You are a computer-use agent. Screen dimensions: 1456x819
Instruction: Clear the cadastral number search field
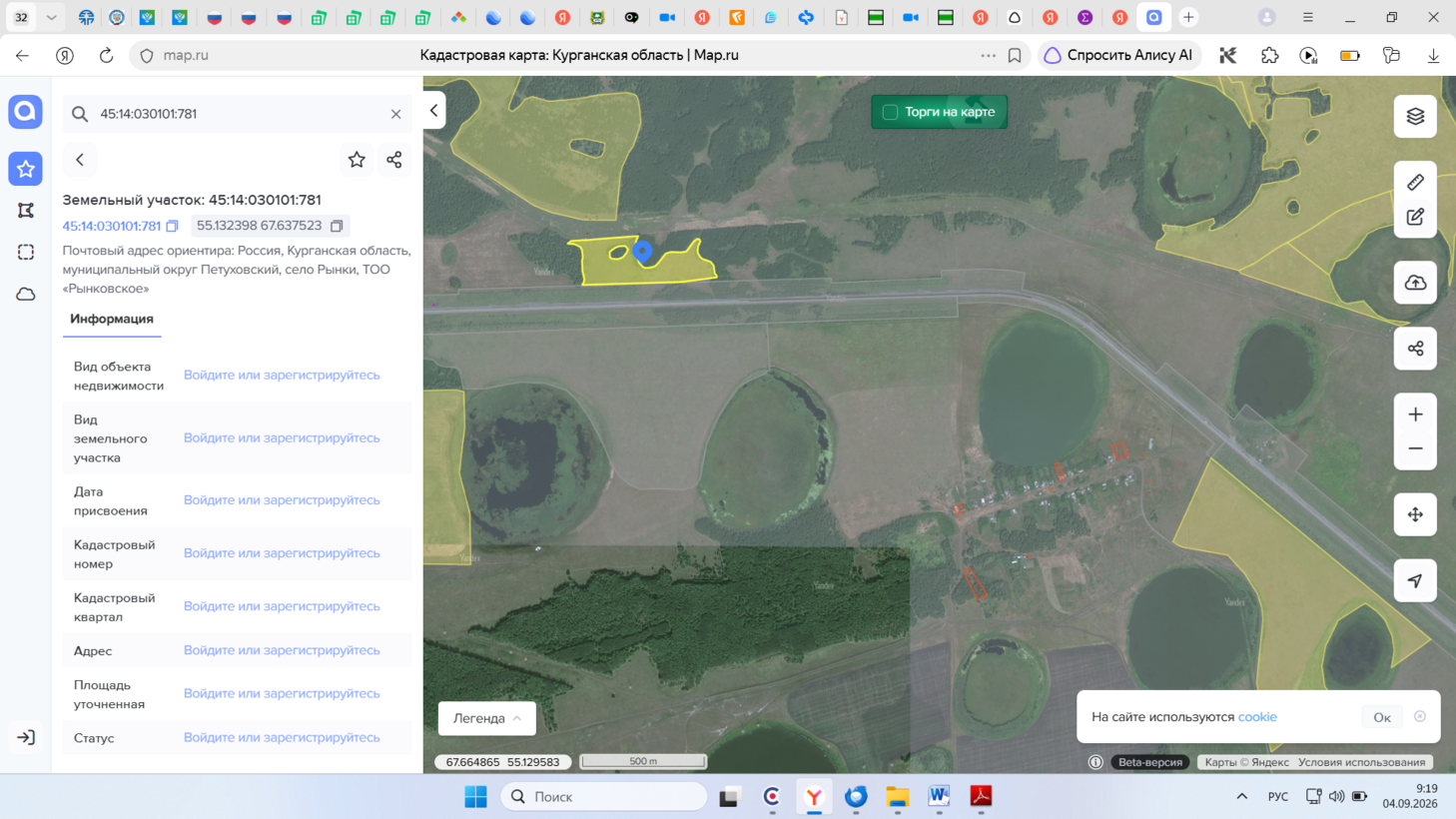pos(396,114)
